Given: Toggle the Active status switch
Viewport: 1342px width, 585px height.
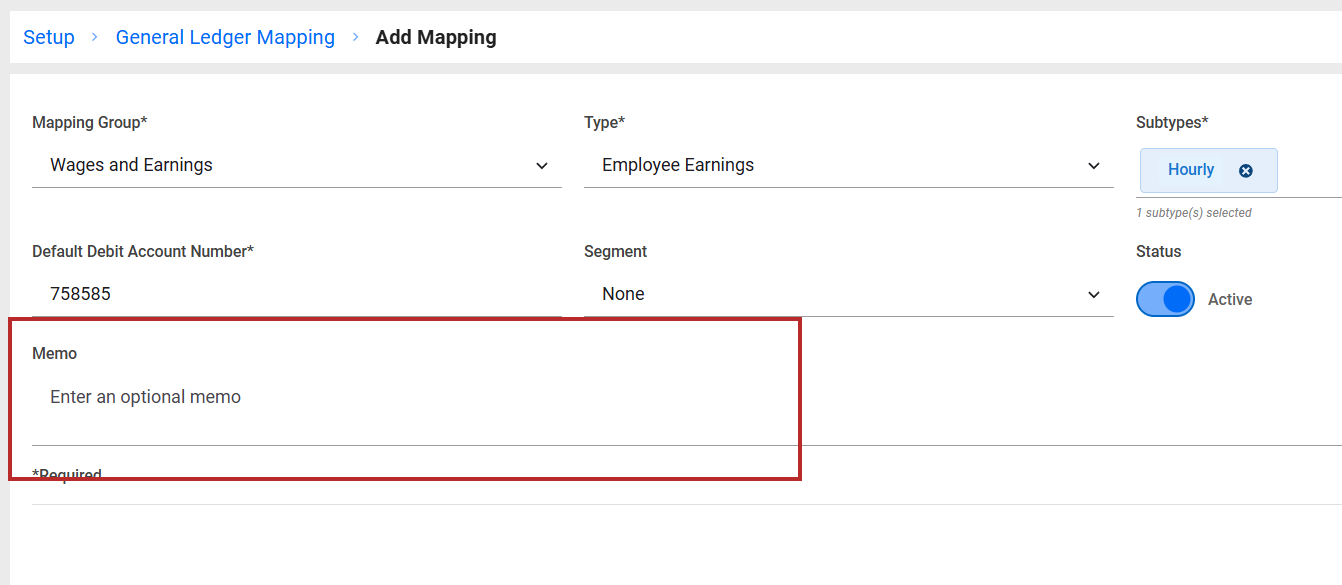Looking at the screenshot, I should (x=1165, y=299).
